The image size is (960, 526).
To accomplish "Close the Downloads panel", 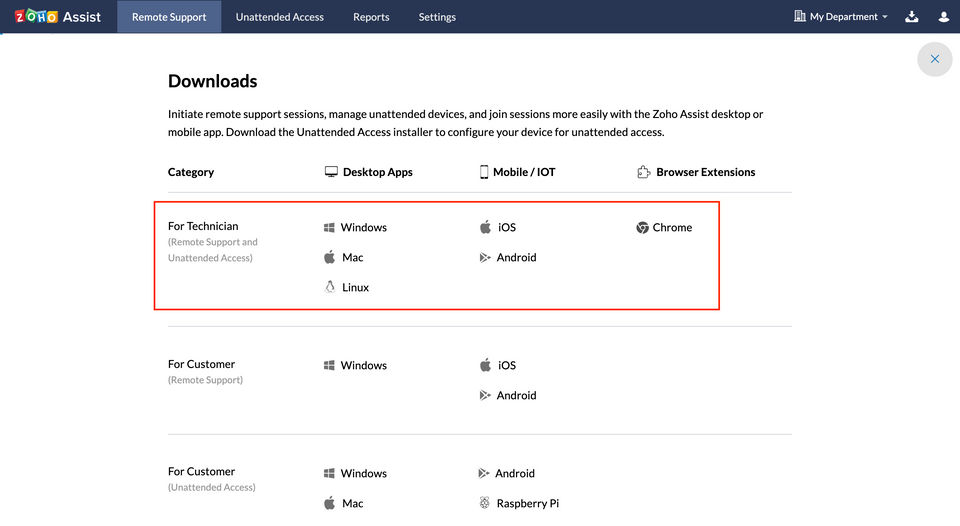I will (x=935, y=59).
